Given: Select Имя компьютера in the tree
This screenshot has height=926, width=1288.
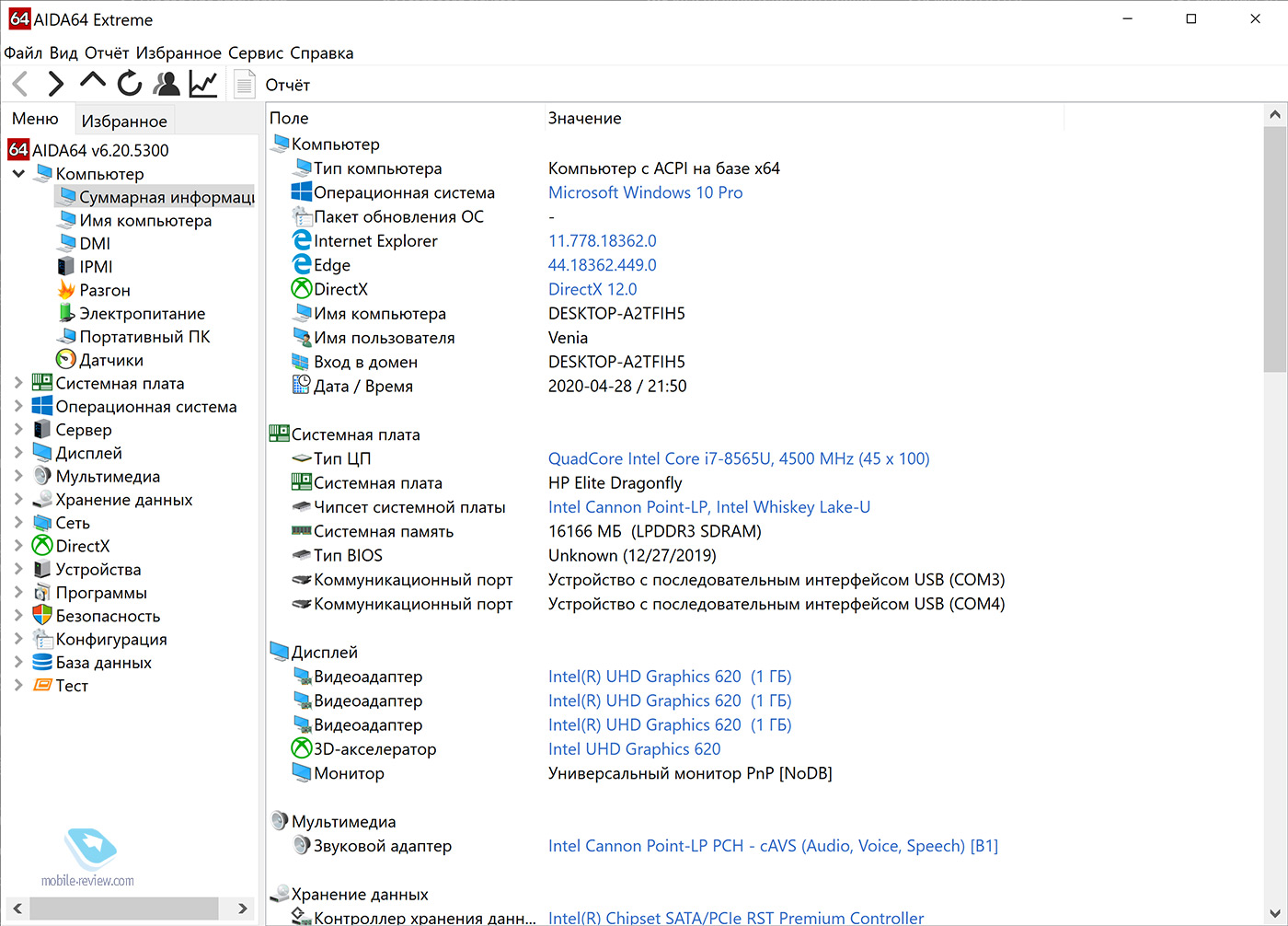Looking at the screenshot, I should [134, 220].
